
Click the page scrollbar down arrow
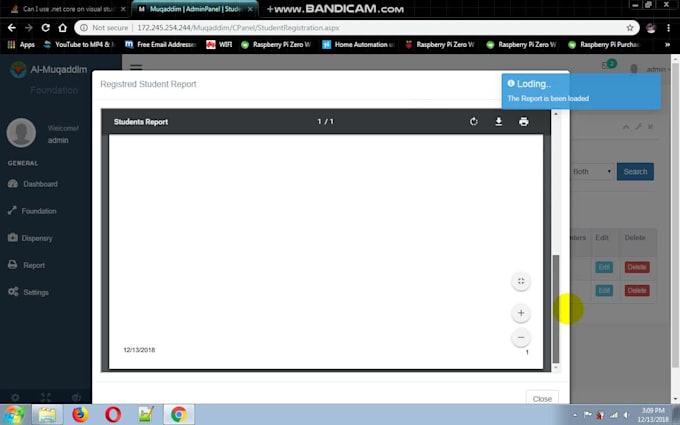[675, 399]
